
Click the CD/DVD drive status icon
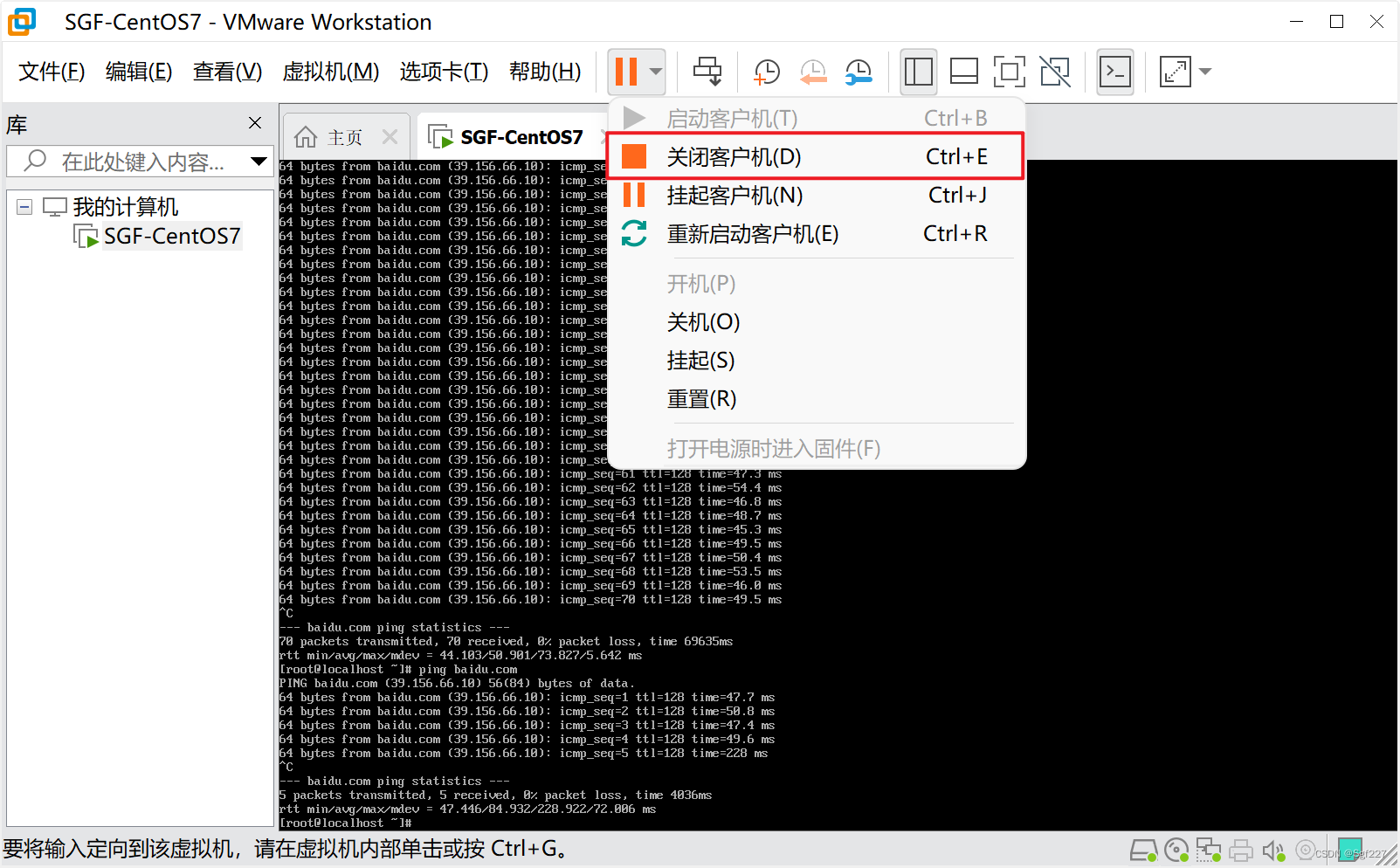click(x=1176, y=851)
